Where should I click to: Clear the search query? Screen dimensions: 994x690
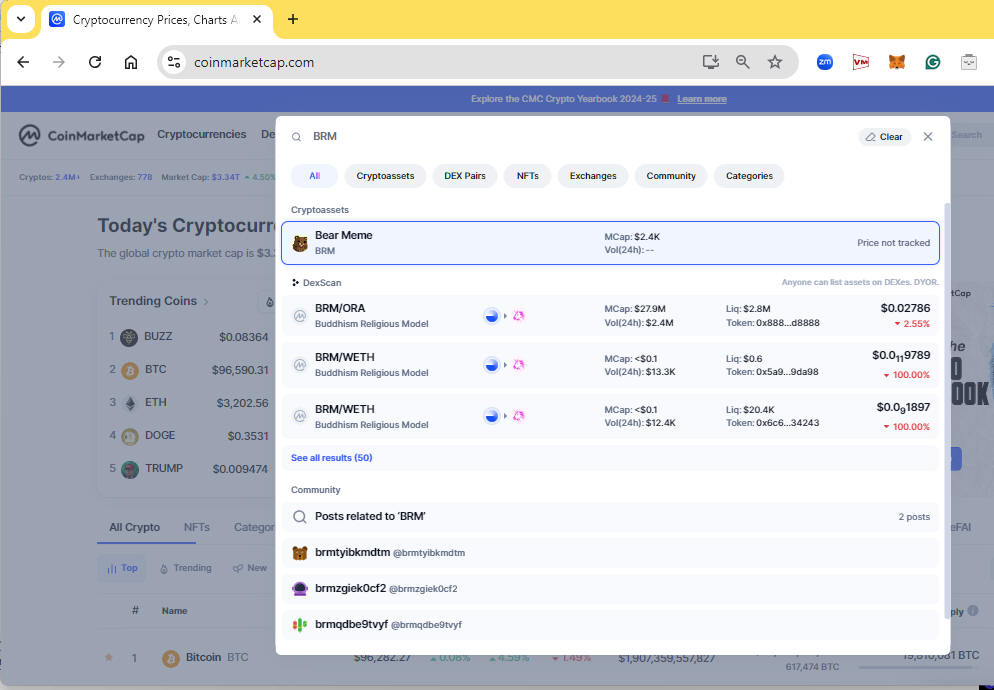(884, 137)
